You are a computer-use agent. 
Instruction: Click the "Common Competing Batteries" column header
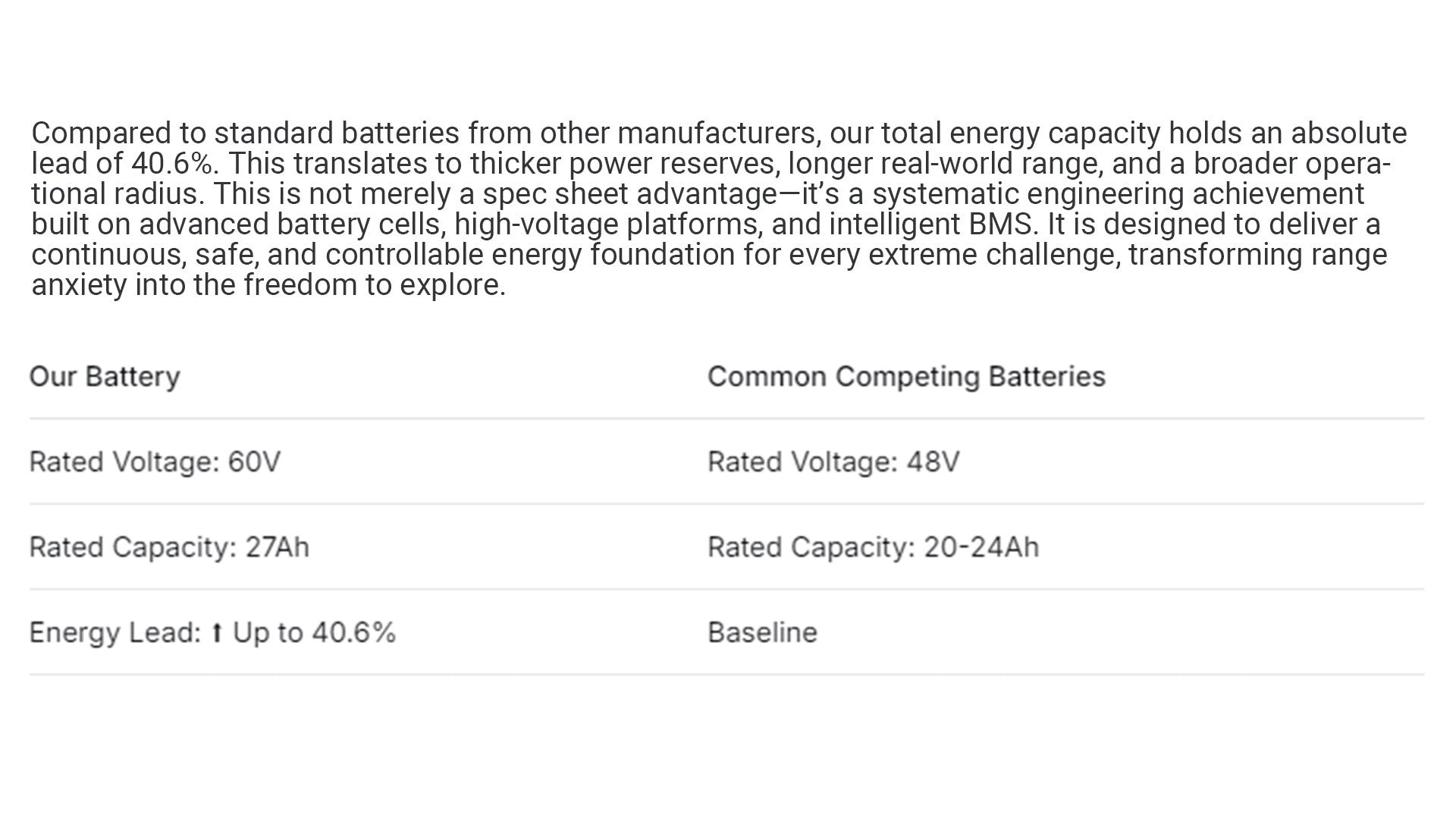click(x=906, y=377)
